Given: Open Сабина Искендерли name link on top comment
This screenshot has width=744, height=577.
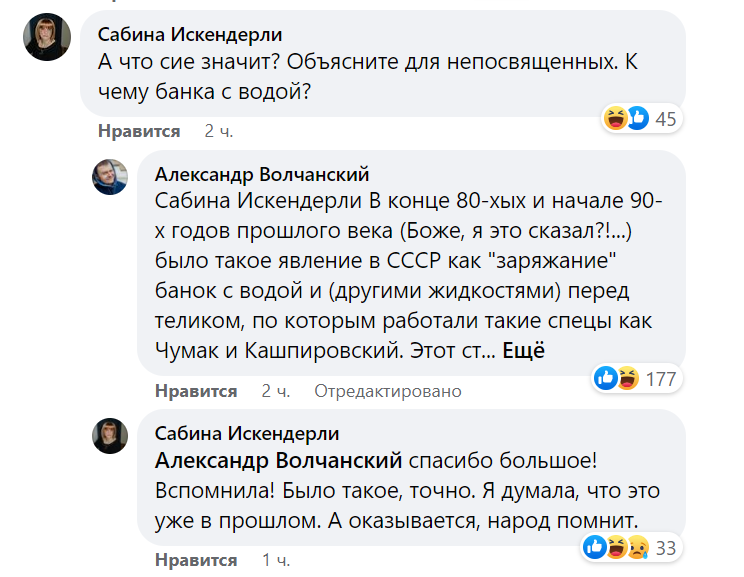Looking at the screenshot, I should (190, 35).
